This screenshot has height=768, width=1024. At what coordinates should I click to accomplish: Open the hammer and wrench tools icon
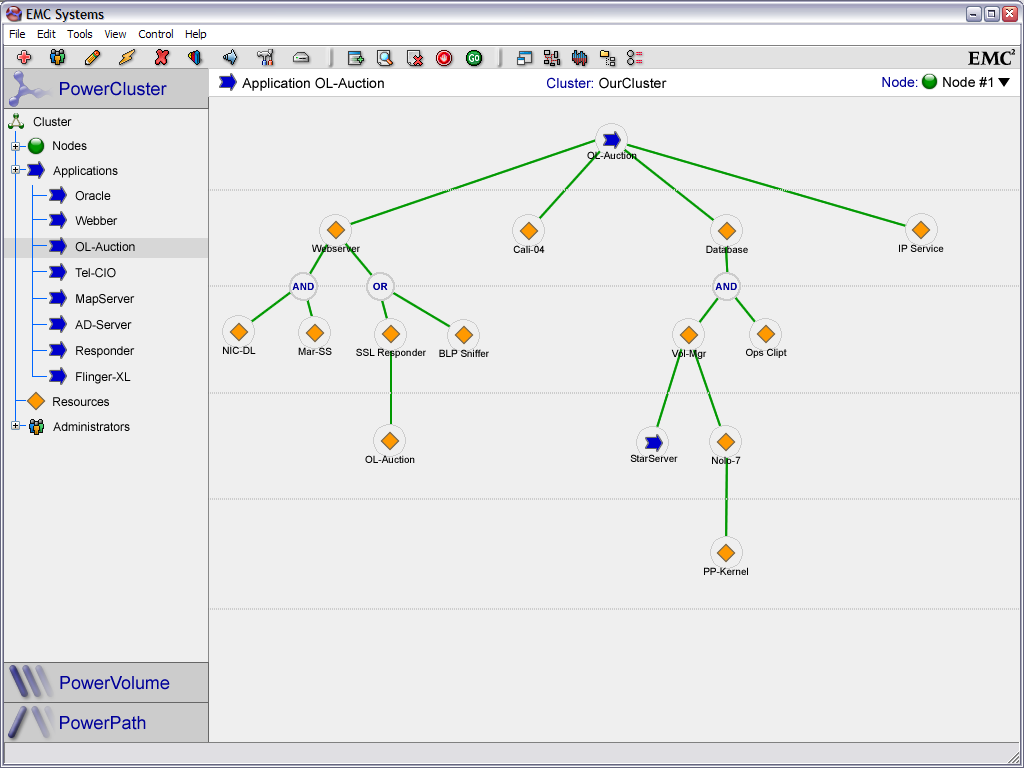coord(265,58)
